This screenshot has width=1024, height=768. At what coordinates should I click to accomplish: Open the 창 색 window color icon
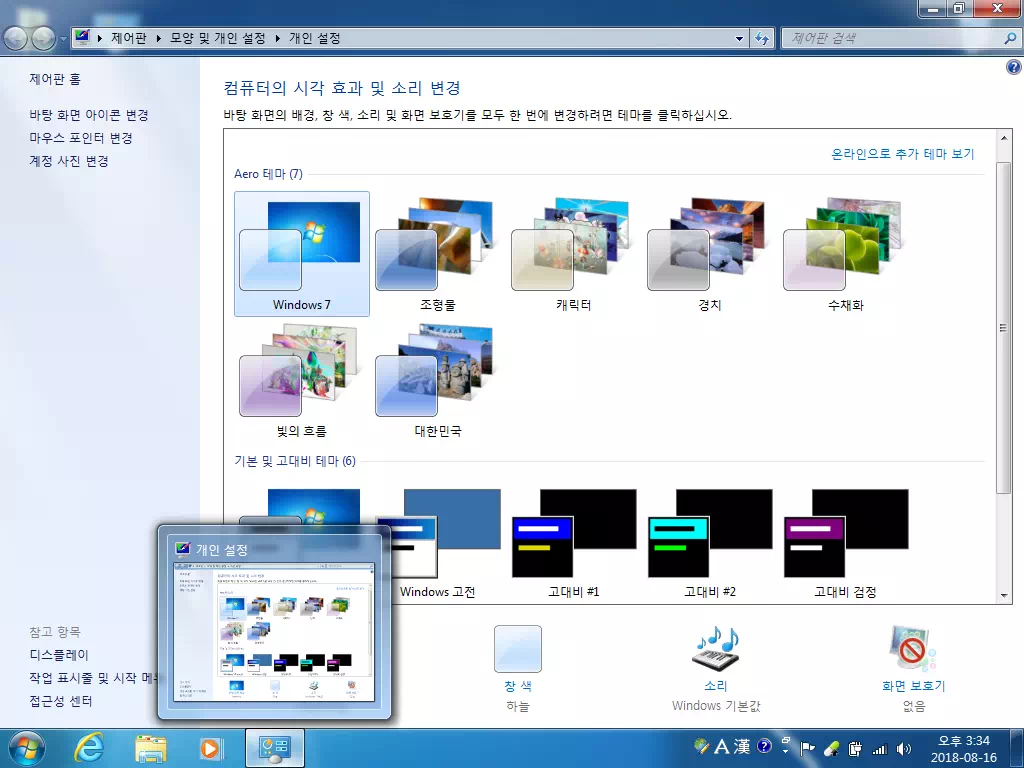tap(518, 649)
